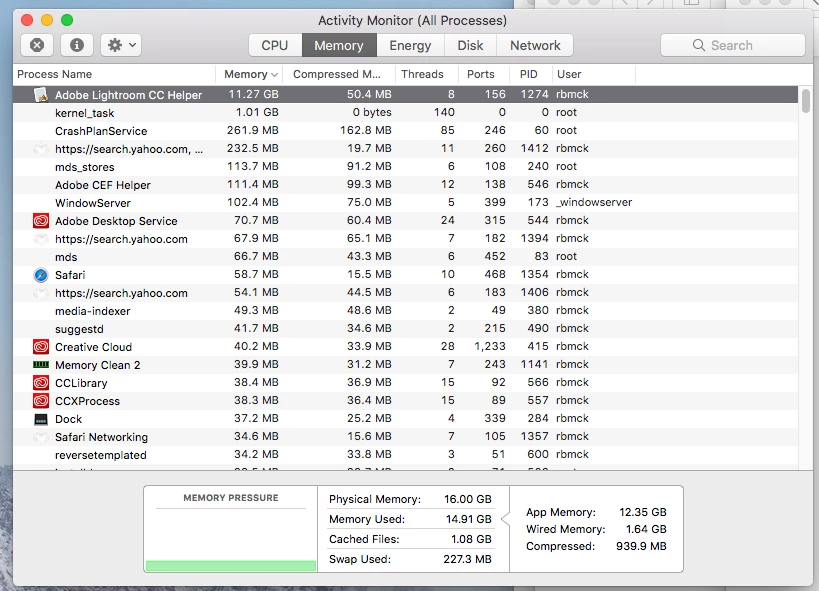
Task: Open the gear action dropdown menu
Action: 121,45
